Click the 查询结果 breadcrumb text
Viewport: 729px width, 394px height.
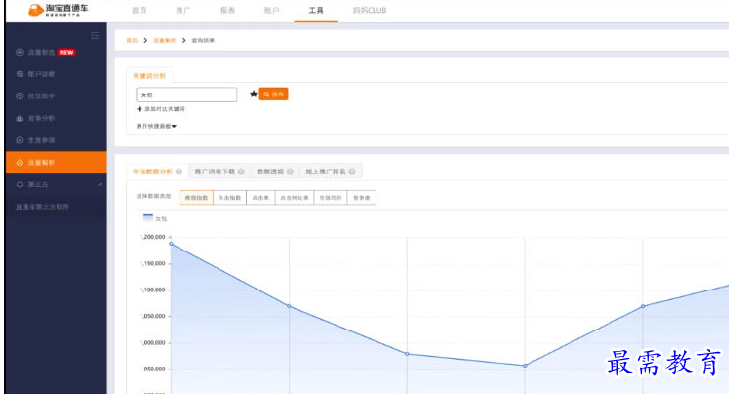pos(203,40)
